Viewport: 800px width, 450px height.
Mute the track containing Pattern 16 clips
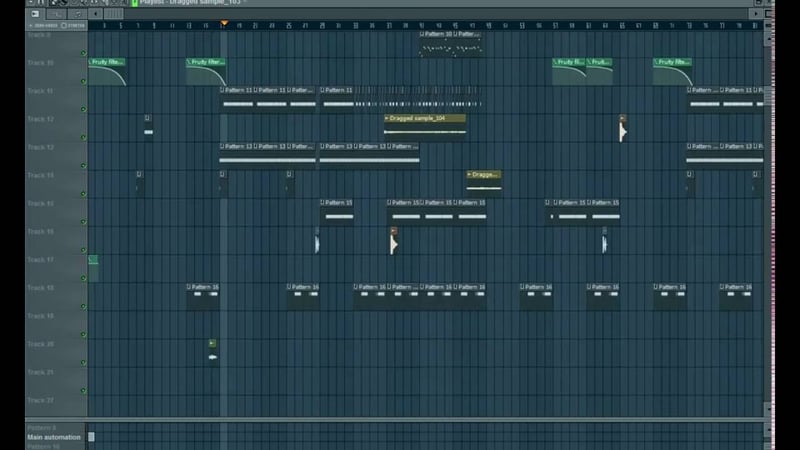[84, 307]
